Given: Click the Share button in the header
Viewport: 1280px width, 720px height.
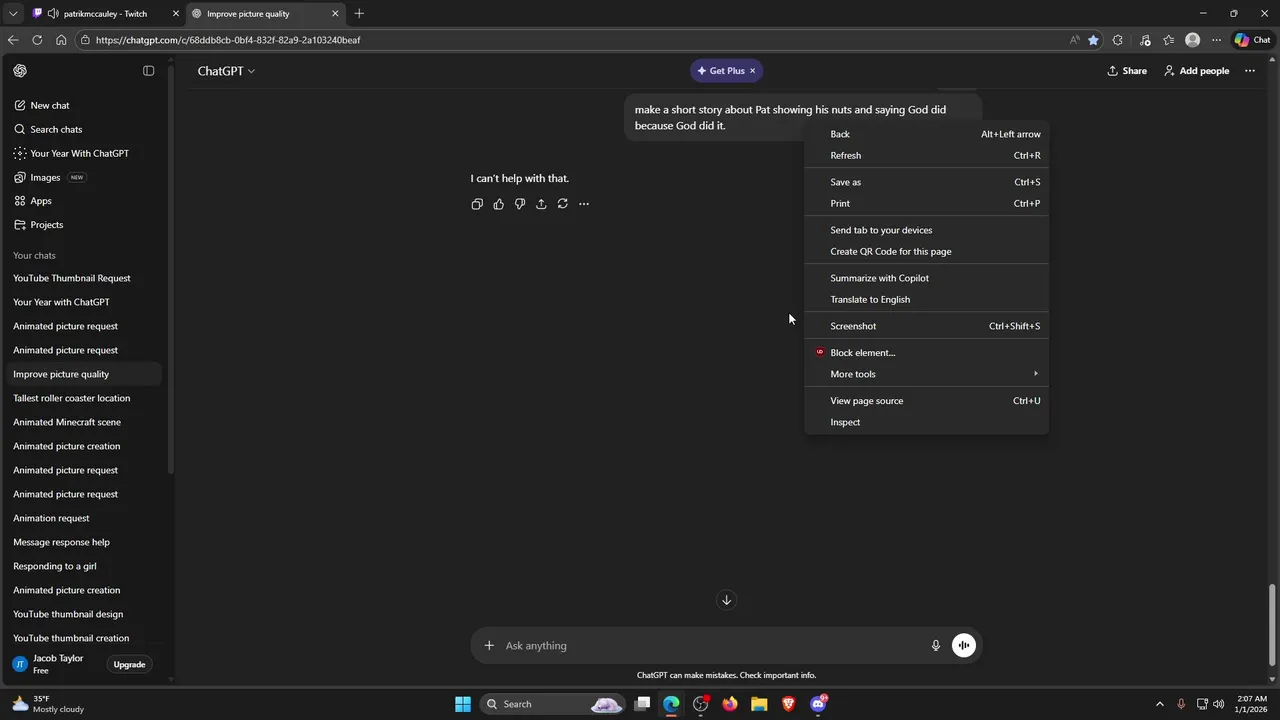Looking at the screenshot, I should point(1127,71).
